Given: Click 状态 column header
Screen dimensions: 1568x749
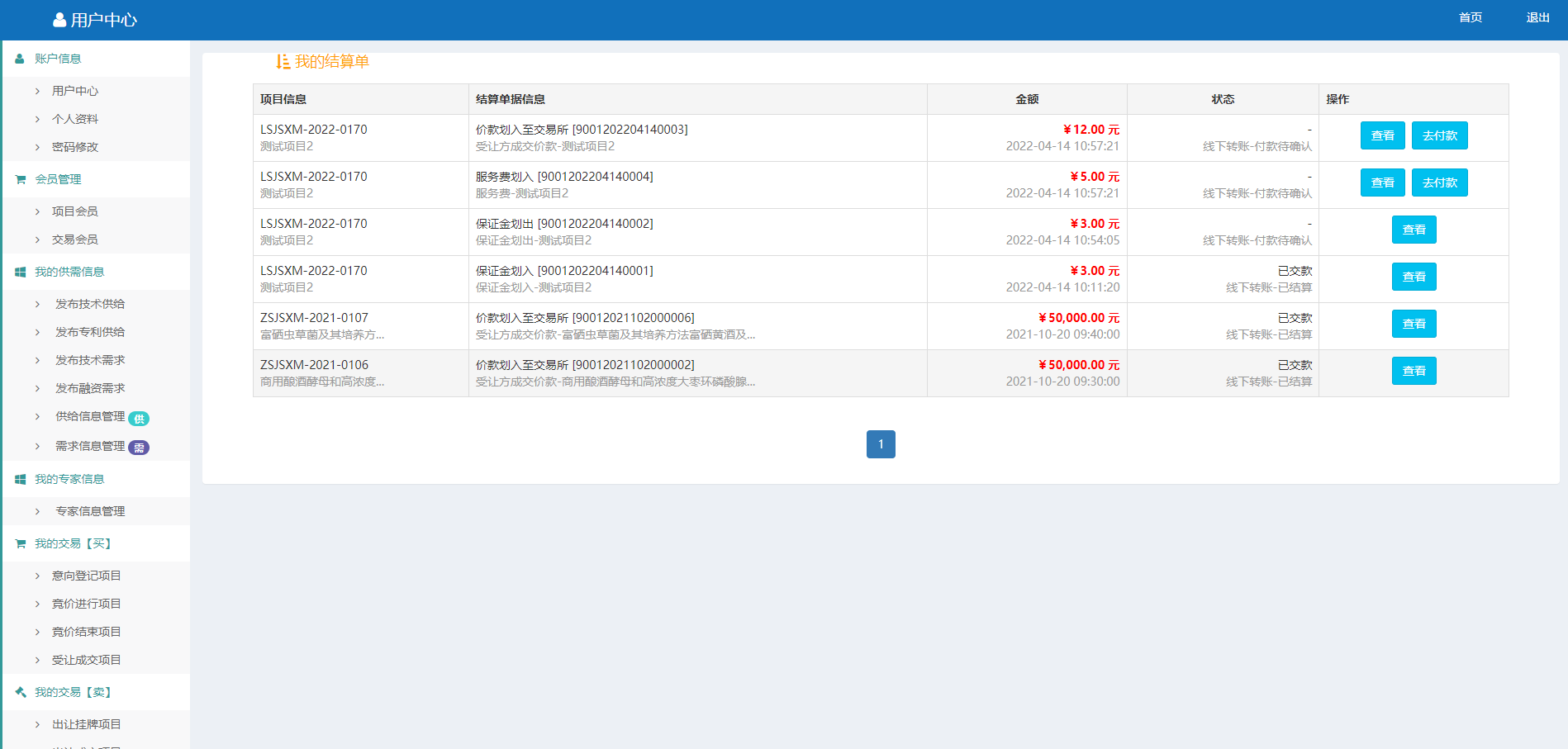Looking at the screenshot, I should point(1223,99).
